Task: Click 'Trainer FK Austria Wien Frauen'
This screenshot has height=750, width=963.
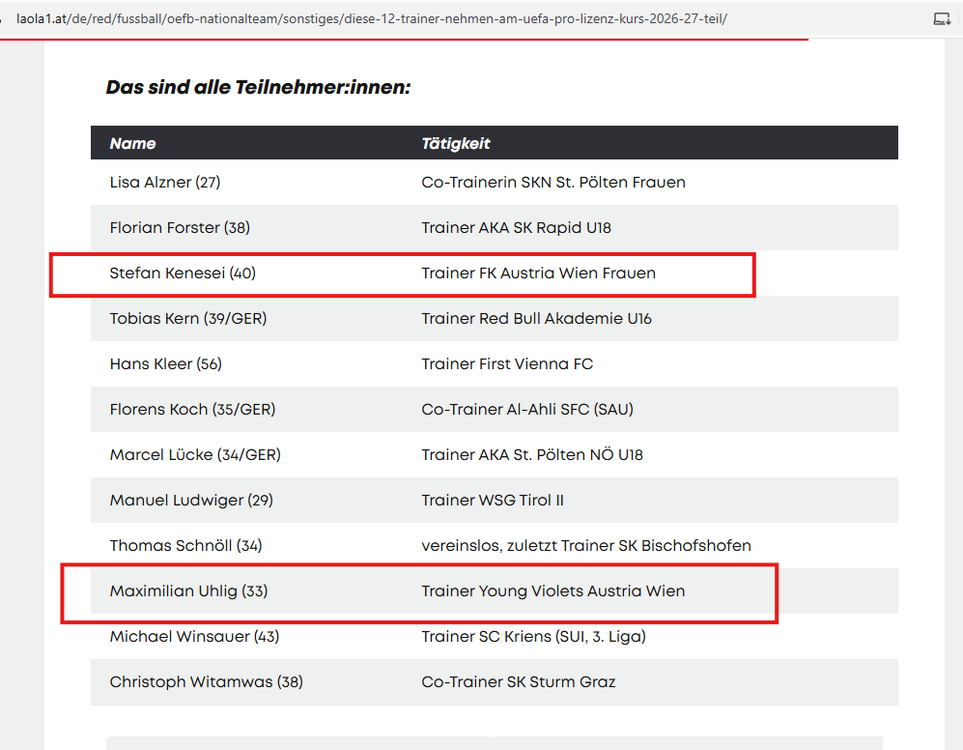Action: (539, 273)
